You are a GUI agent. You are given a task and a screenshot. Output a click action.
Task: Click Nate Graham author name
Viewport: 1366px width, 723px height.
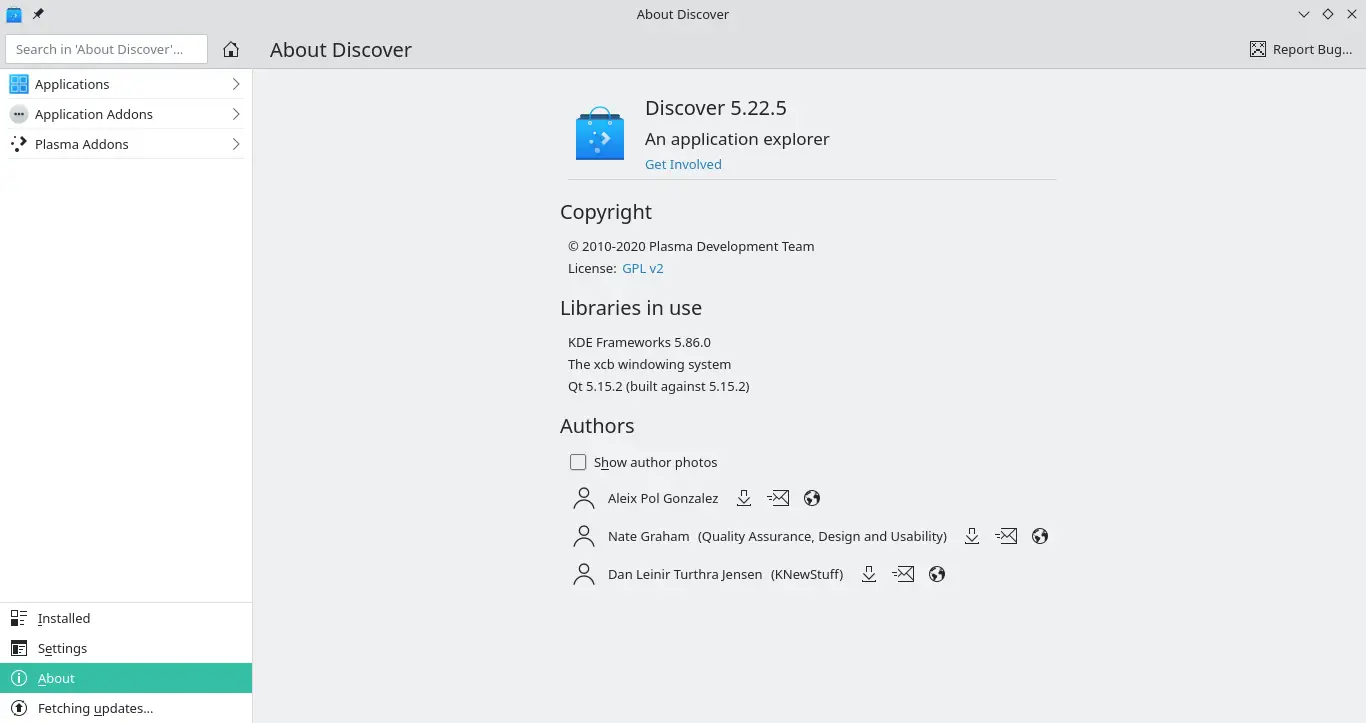[649, 536]
